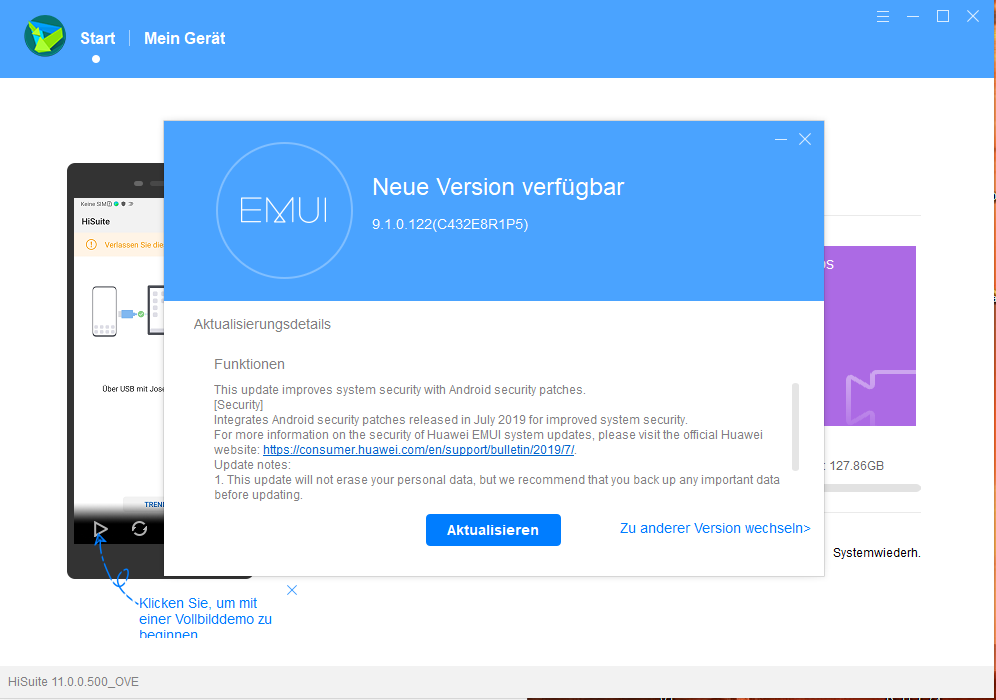
Task: Click the warning icon on phone preview
Action: pos(91,245)
